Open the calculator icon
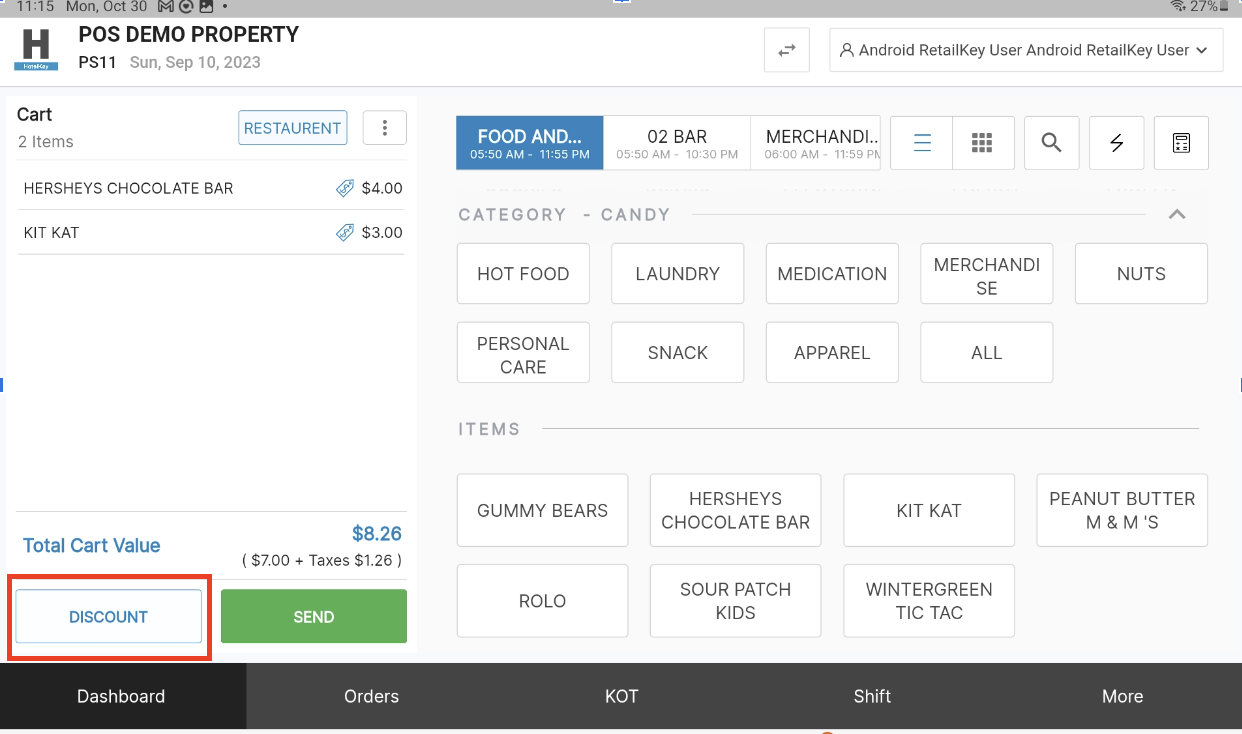Screen dimensions: 1242x734 point(1181,143)
